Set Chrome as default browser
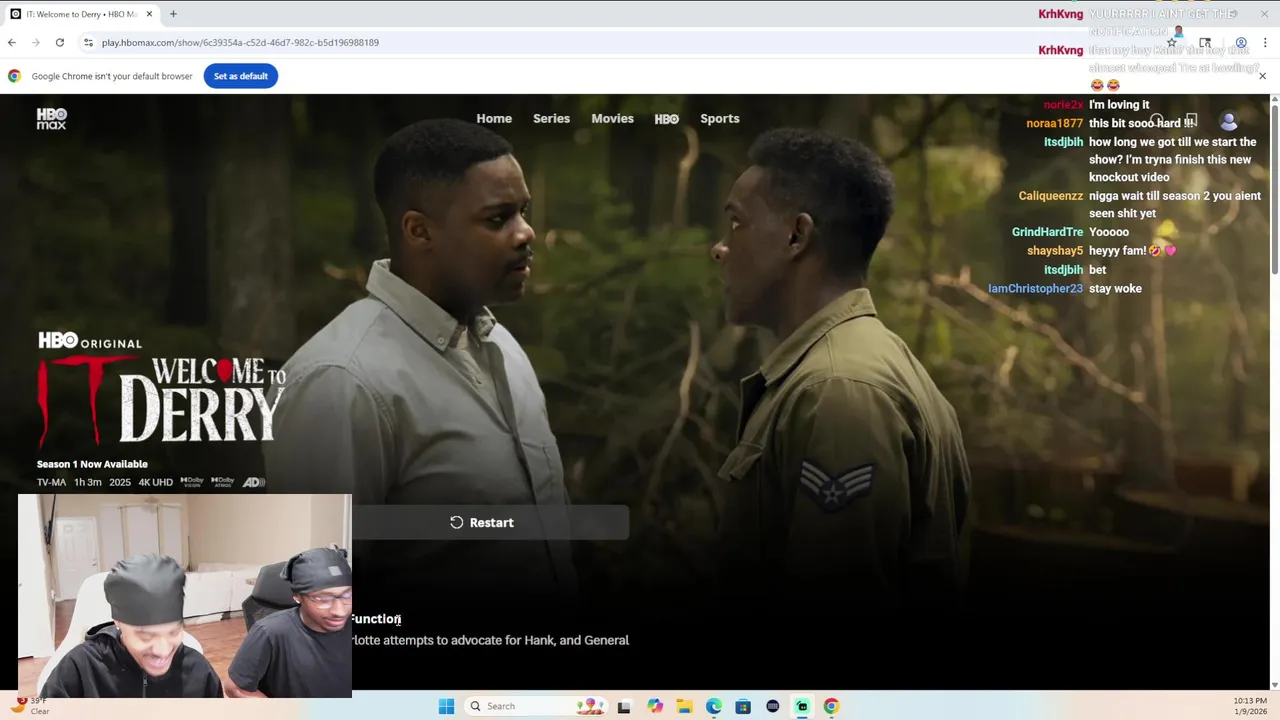1280x720 pixels. (x=241, y=76)
